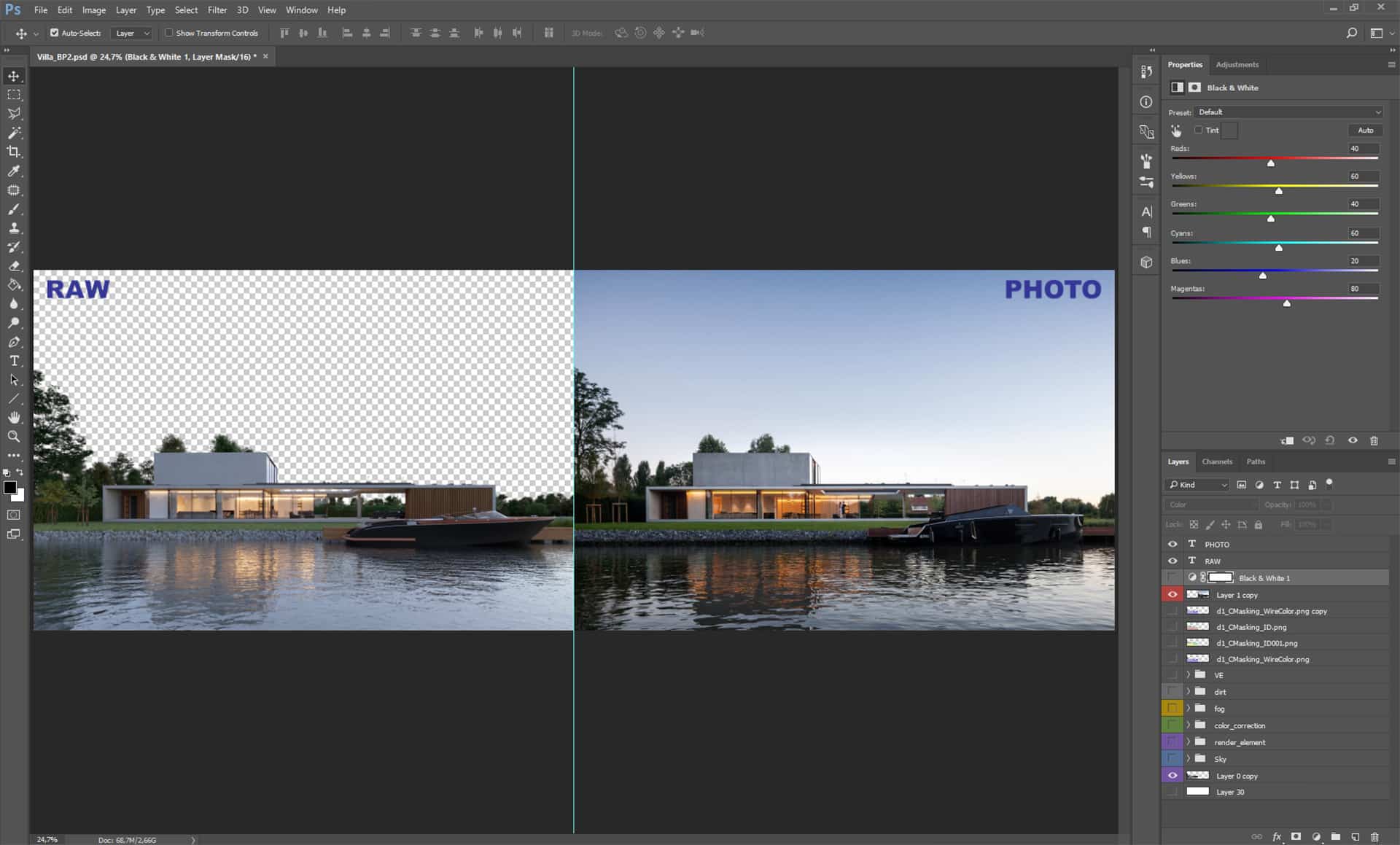Open the Filter menu
Viewport: 1400px width, 845px height.
(x=217, y=10)
